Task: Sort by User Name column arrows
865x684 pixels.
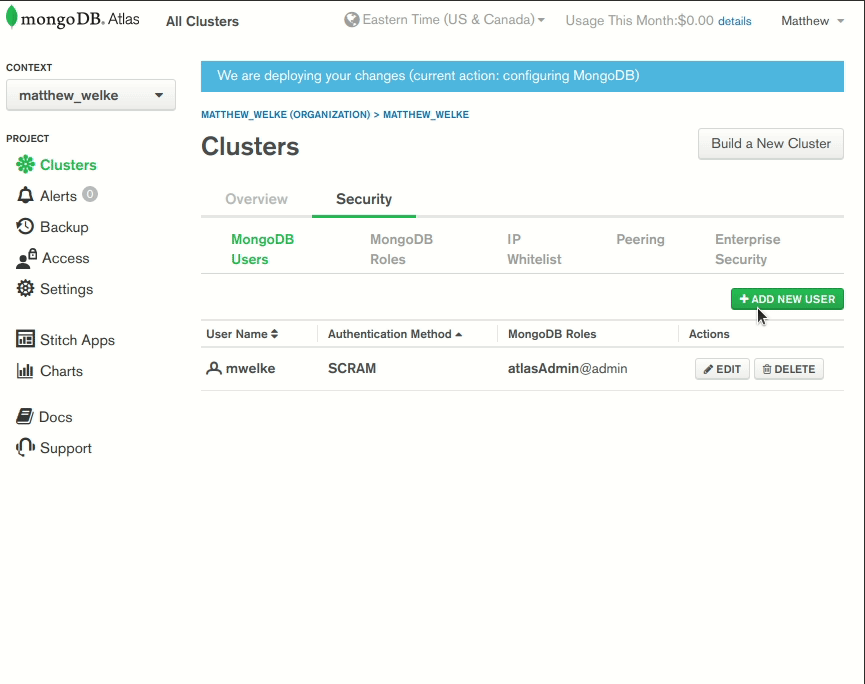Action: [274, 334]
